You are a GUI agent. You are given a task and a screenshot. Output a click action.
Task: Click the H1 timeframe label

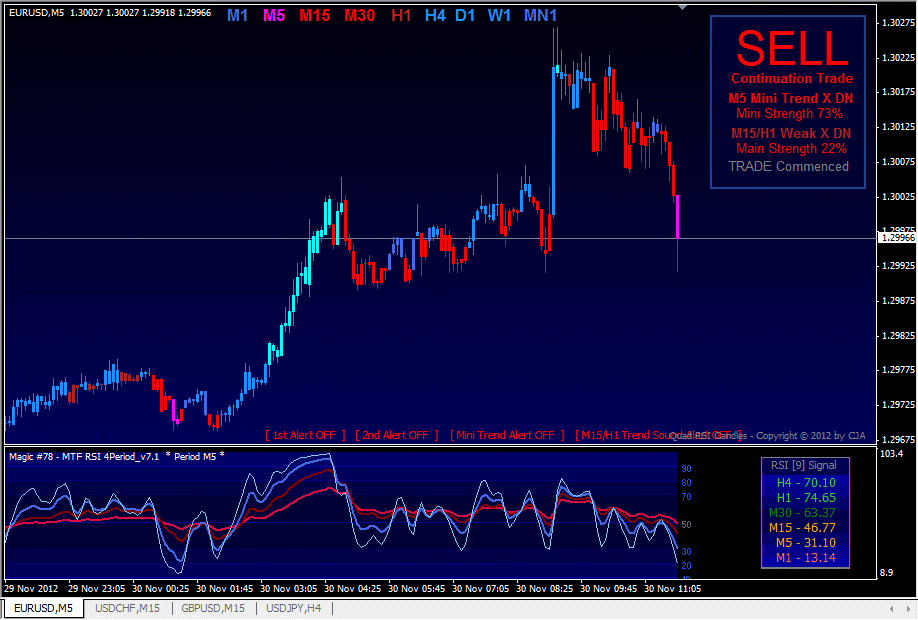(401, 16)
